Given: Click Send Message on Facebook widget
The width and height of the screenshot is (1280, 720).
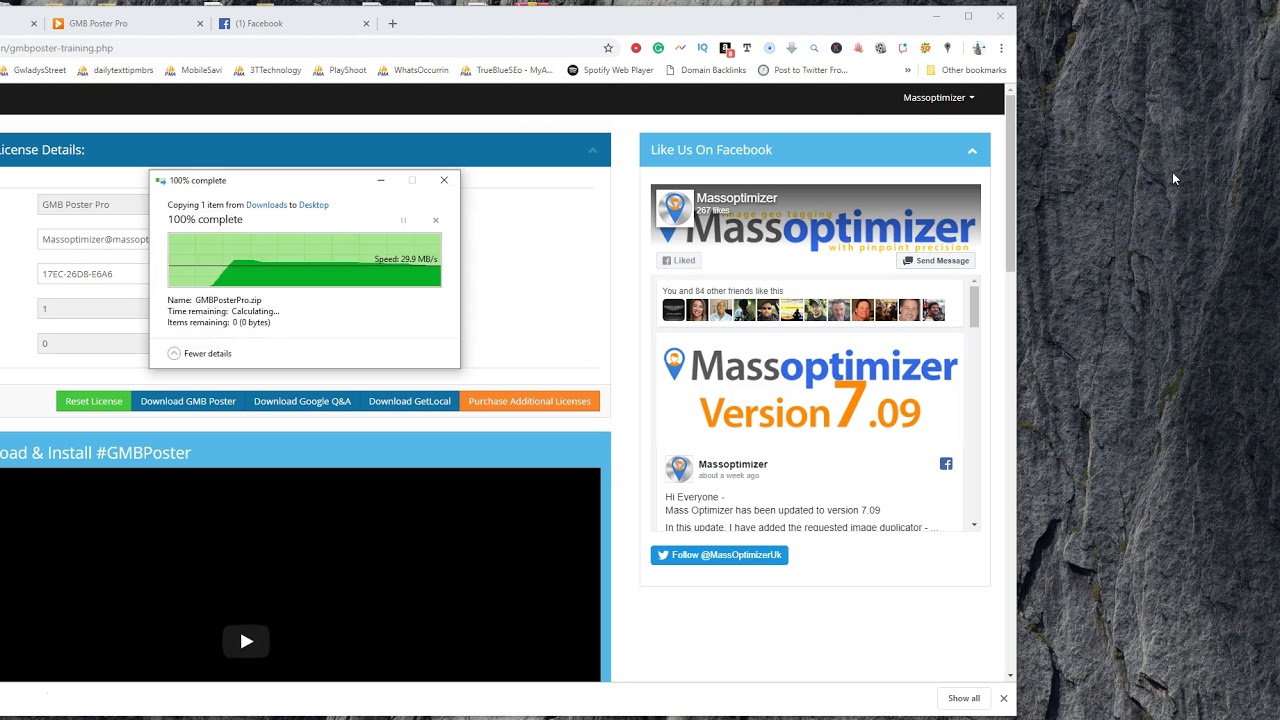Looking at the screenshot, I should coord(936,261).
